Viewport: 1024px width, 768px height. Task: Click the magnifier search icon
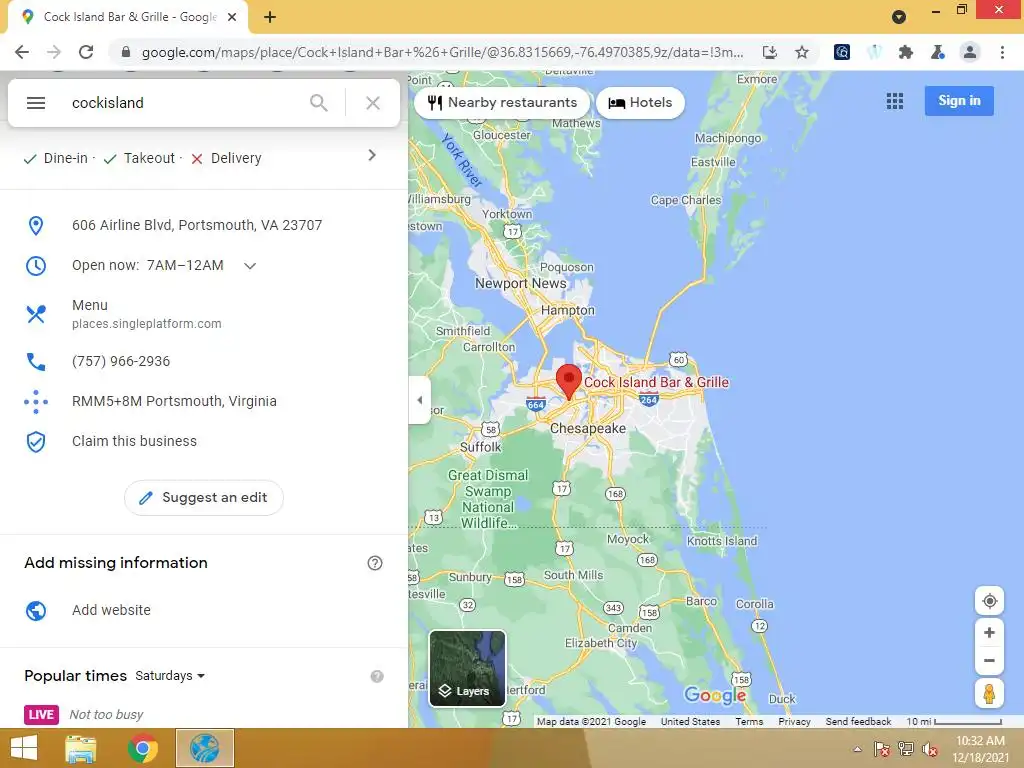point(319,103)
